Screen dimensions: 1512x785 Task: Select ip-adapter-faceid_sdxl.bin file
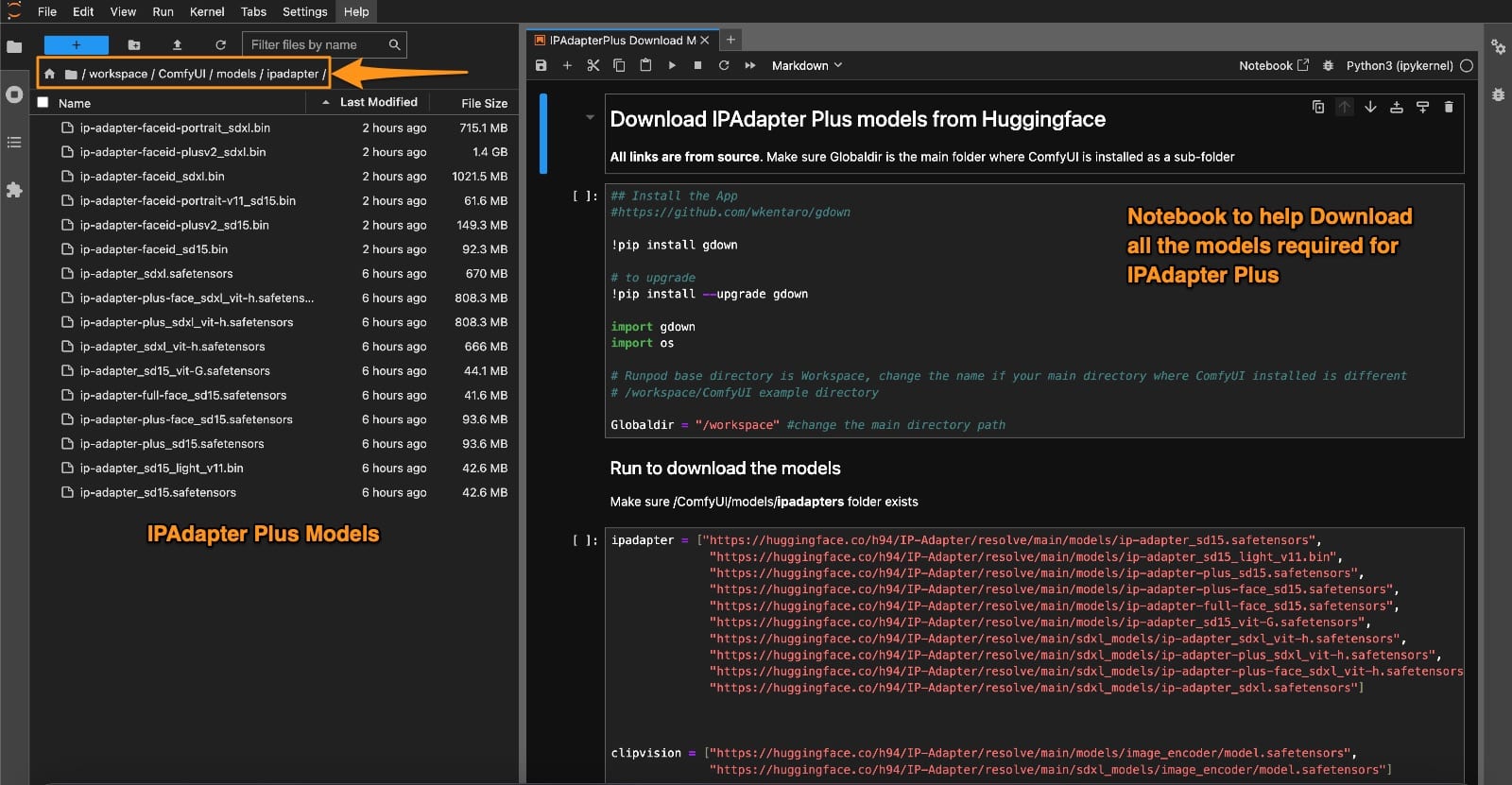coord(275,177)
